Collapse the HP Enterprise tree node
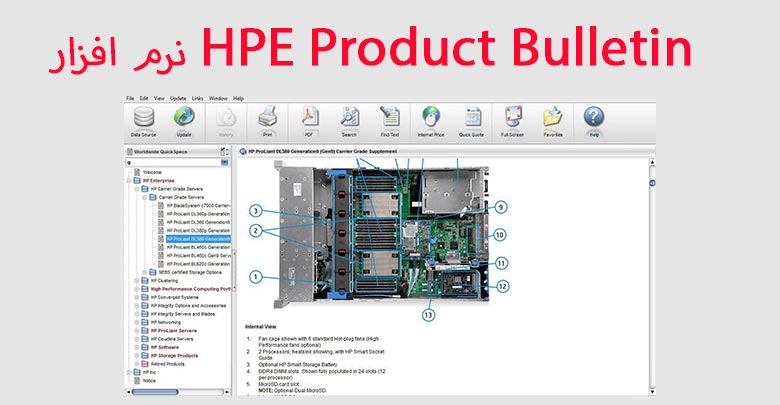Image resolution: width=780 pixels, height=405 pixels. click(129, 181)
